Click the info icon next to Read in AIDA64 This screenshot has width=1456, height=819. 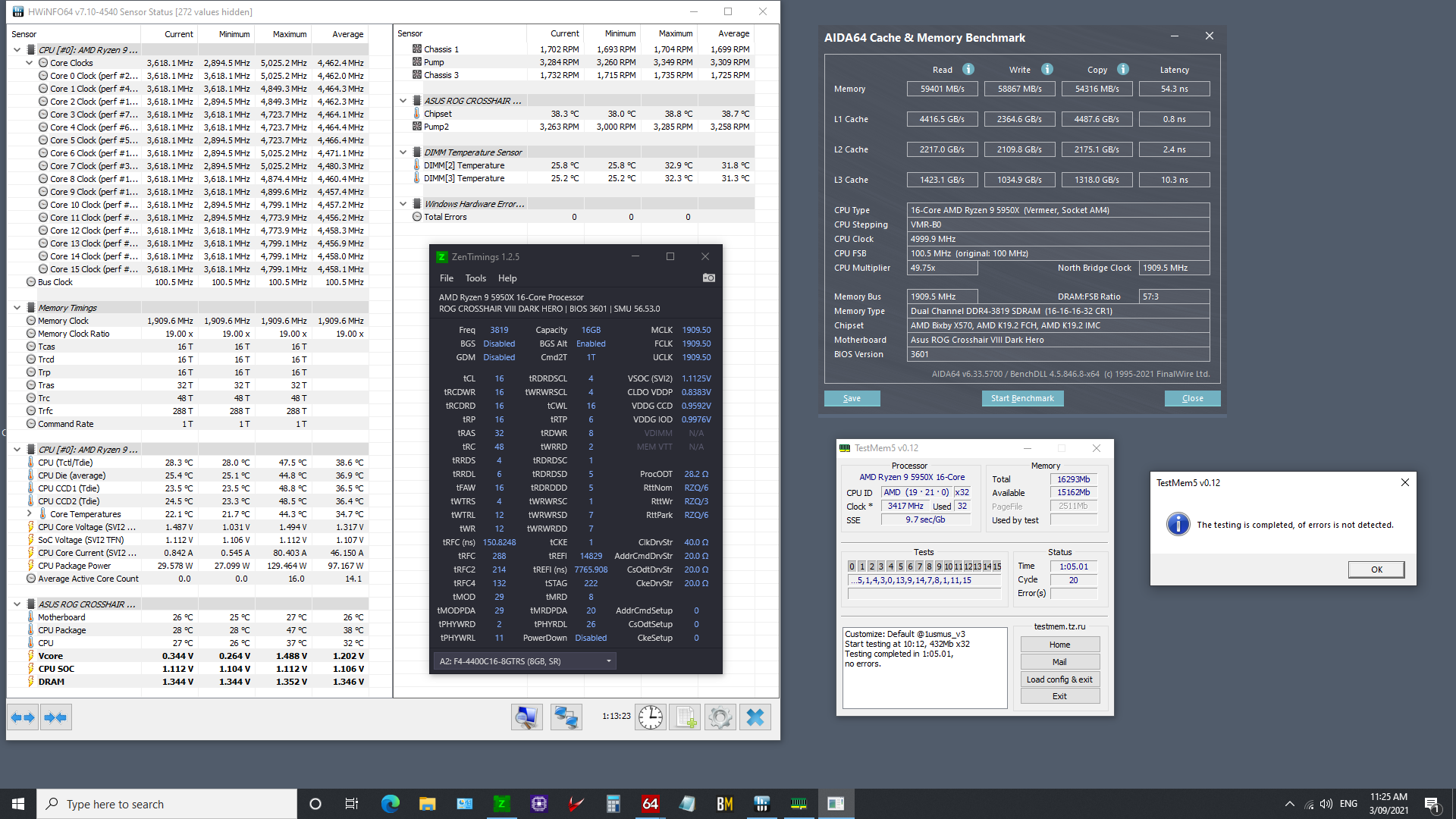click(x=968, y=69)
